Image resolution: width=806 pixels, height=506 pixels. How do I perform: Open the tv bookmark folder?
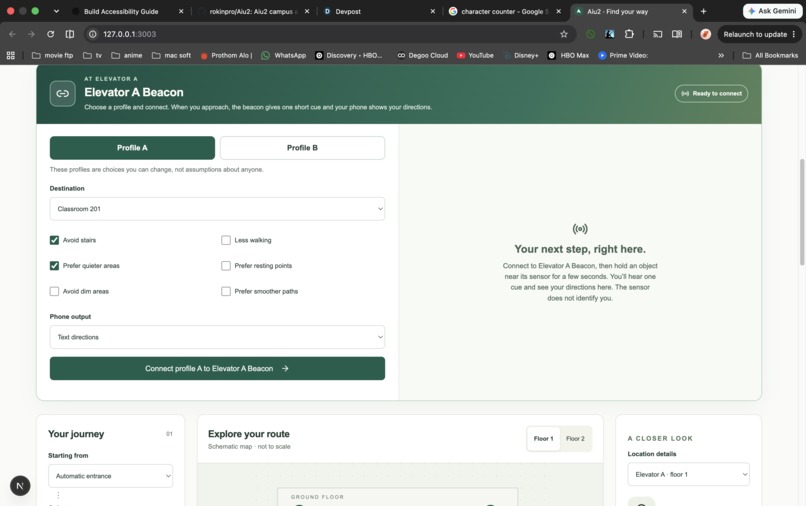pos(93,55)
